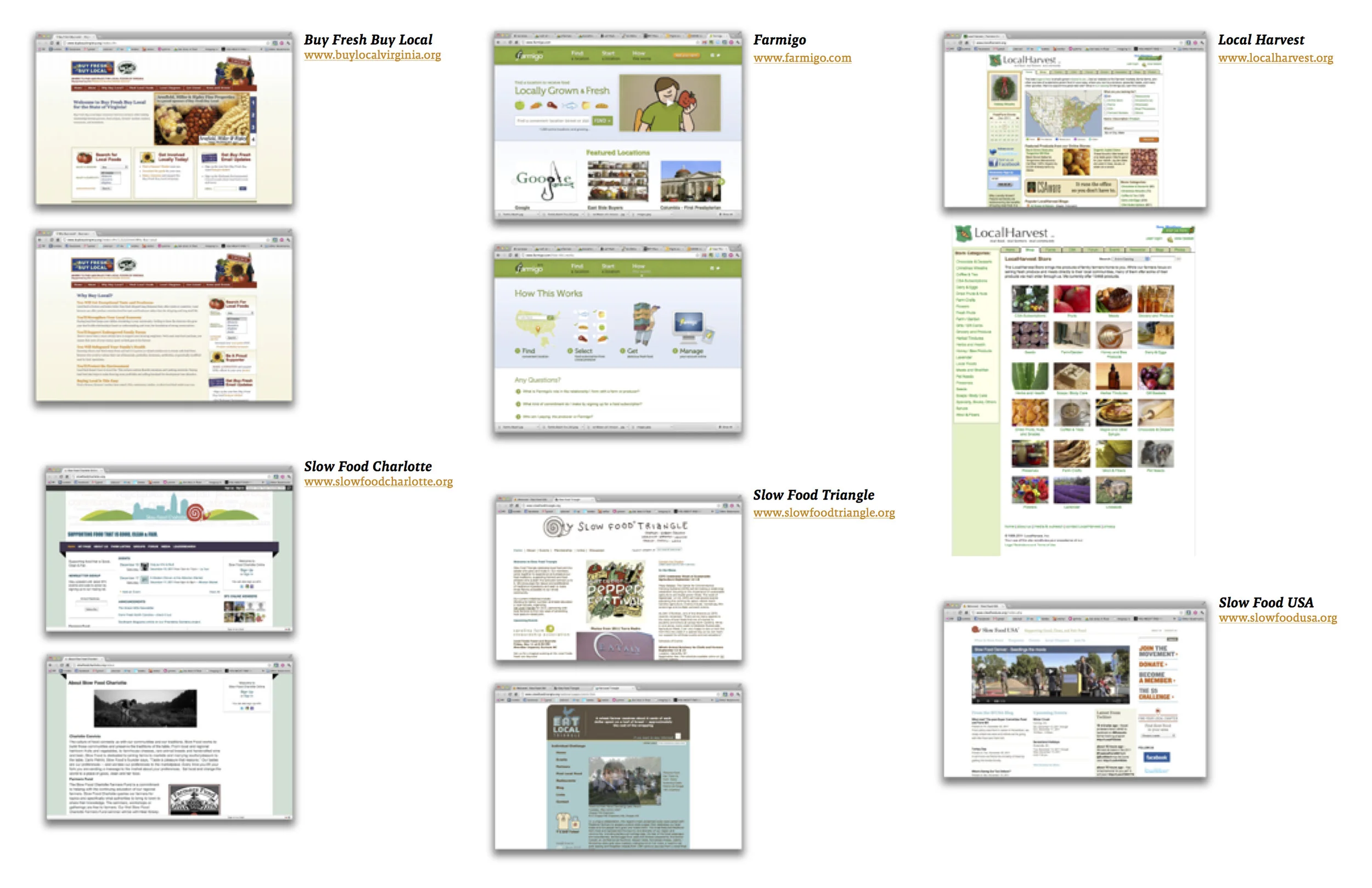Viewport: 1372px width, 888px height.
Task: Click the green apple icon on Farmigo homepage
Action: (x=519, y=105)
